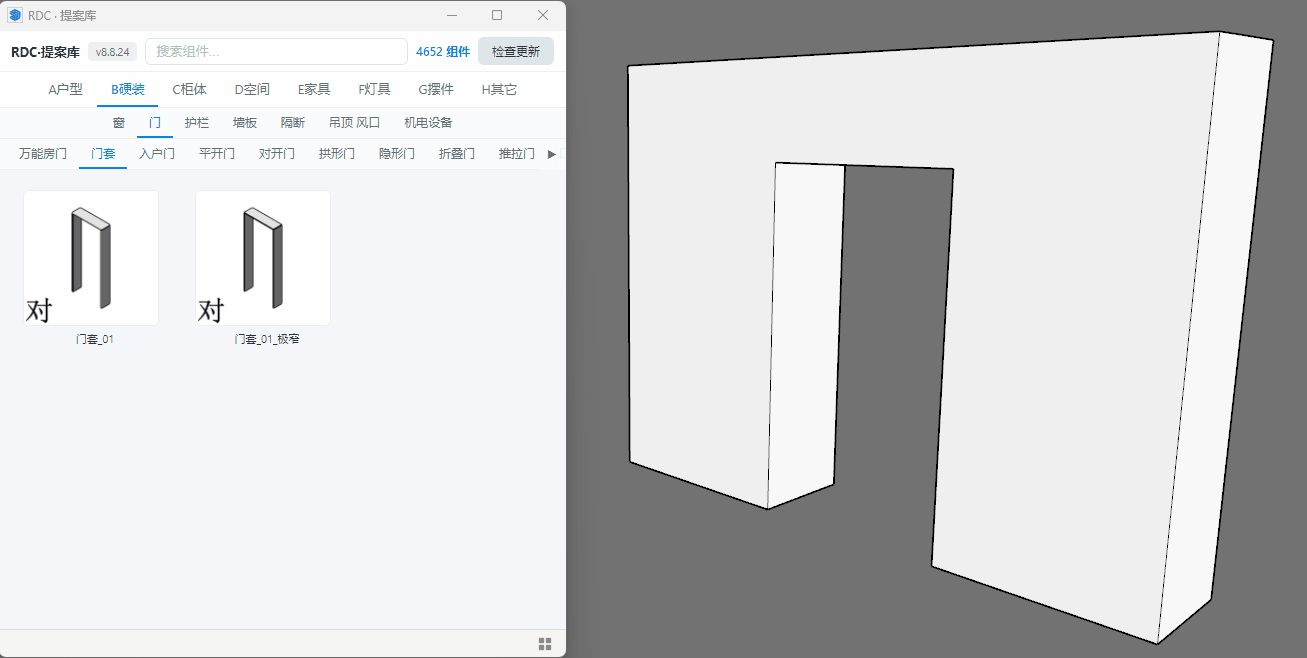Click the RDC app logo icon

(15, 15)
